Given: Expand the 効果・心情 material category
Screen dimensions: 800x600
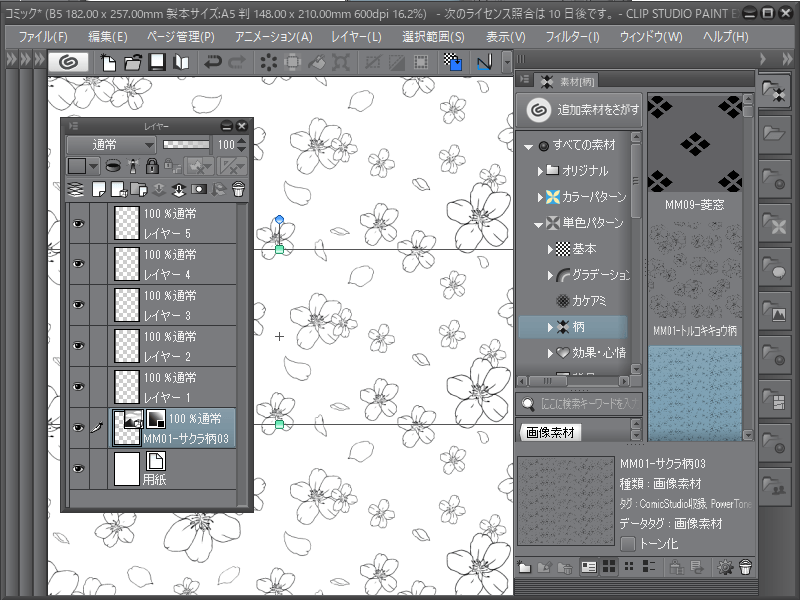Looking at the screenshot, I should click(549, 353).
